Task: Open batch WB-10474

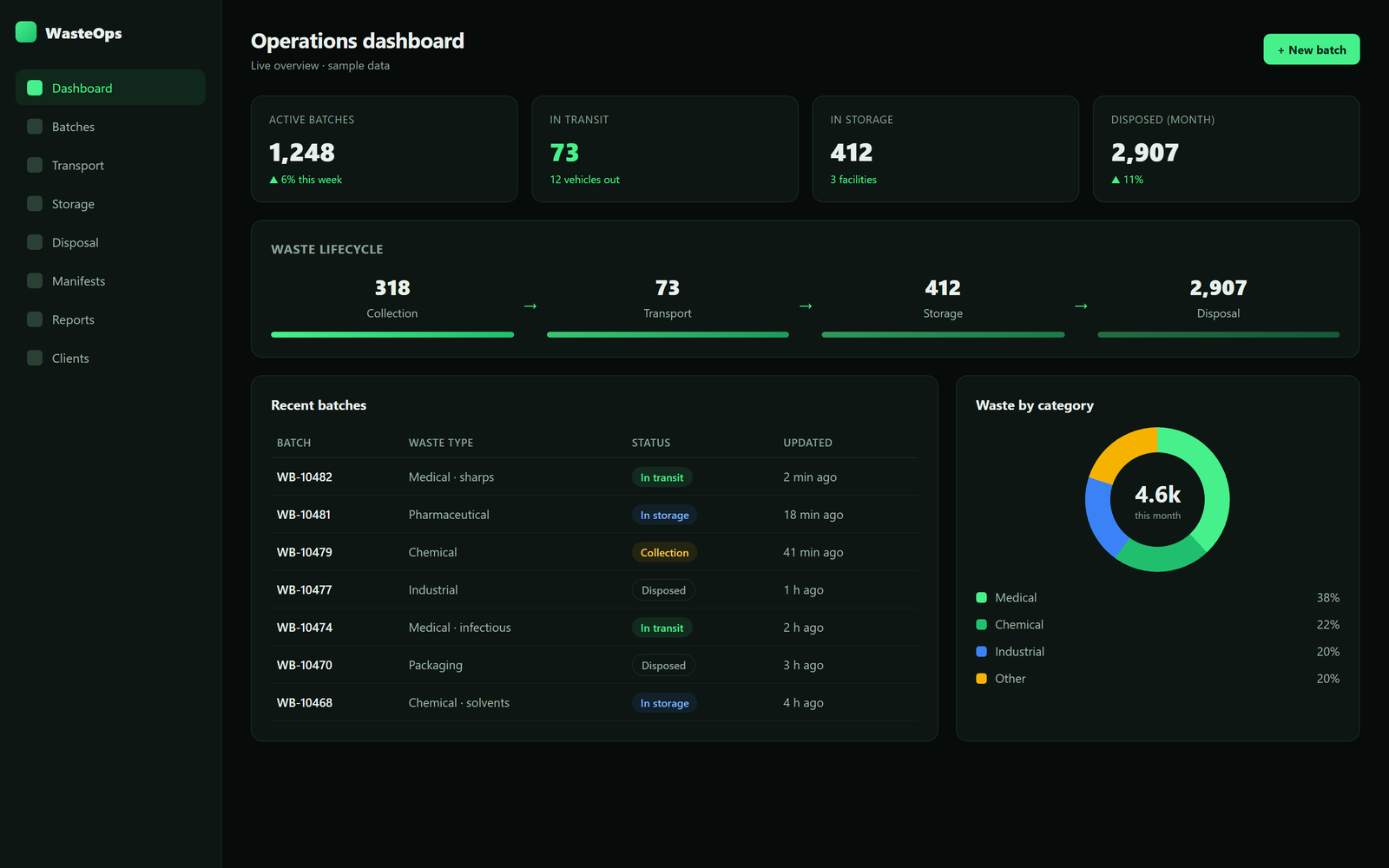Action: 305,628
